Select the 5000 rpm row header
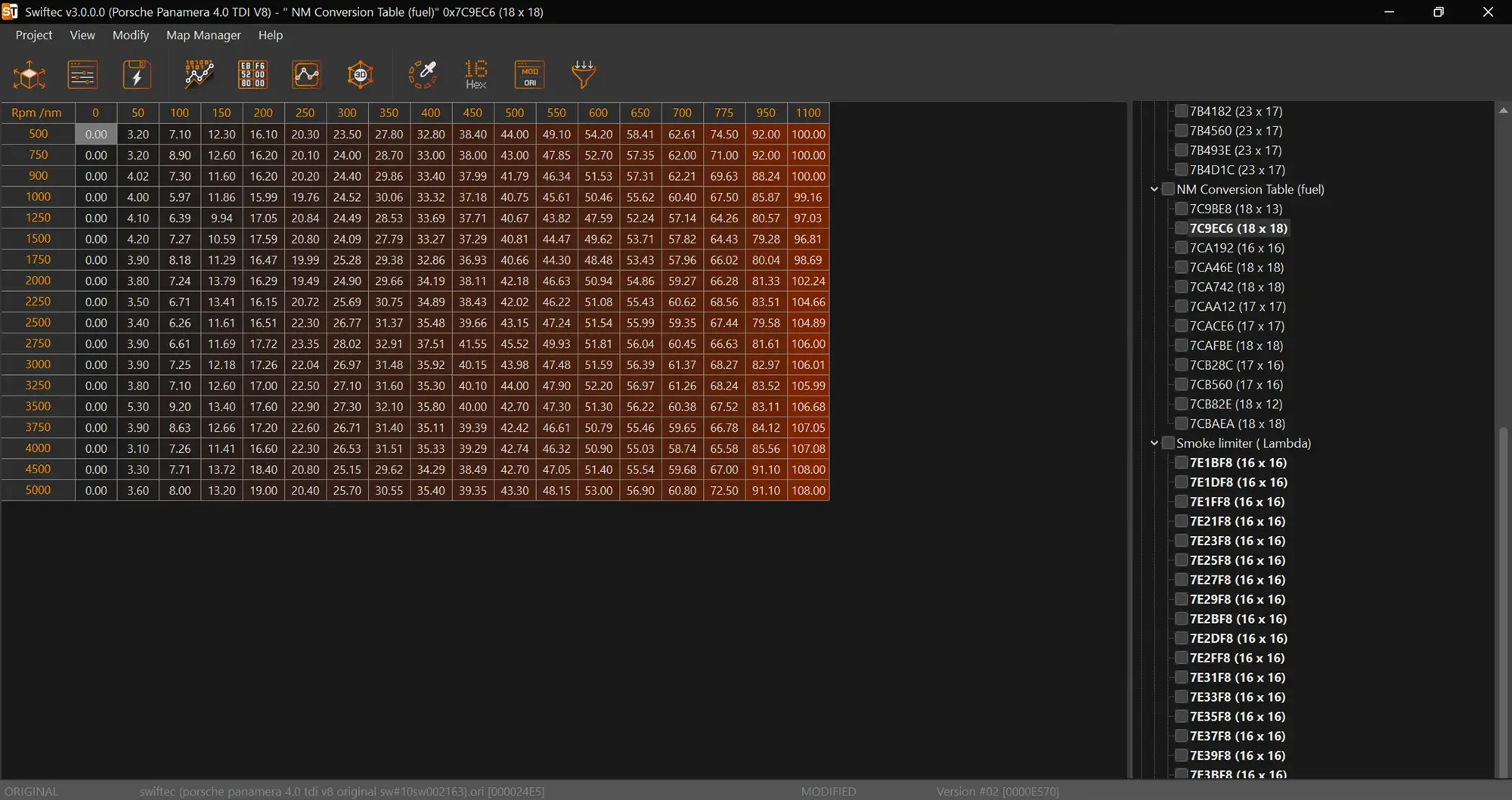This screenshot has height=800, width=1512. click(38, 490)
